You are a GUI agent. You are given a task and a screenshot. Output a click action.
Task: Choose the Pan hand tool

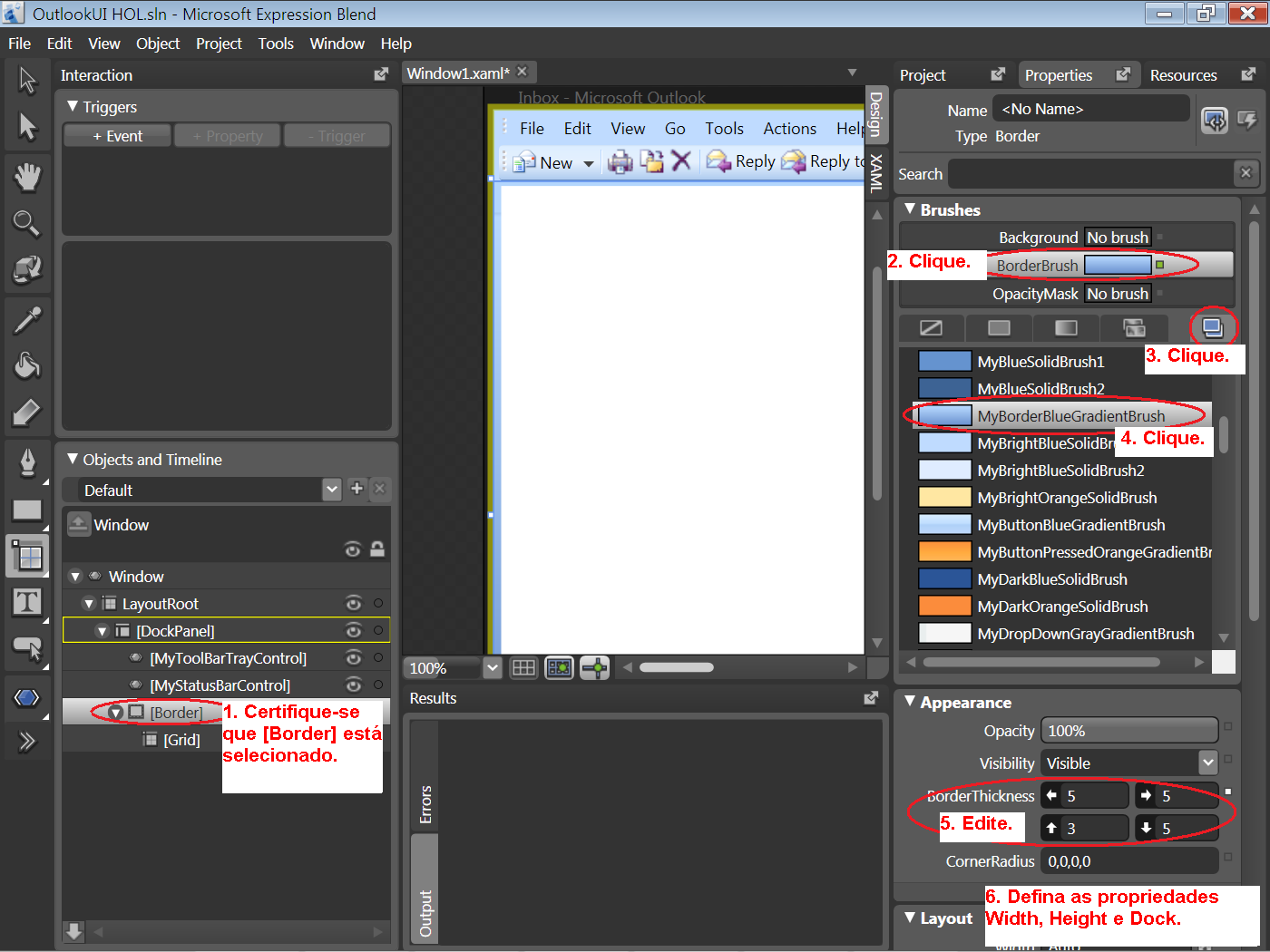point(27,176)
